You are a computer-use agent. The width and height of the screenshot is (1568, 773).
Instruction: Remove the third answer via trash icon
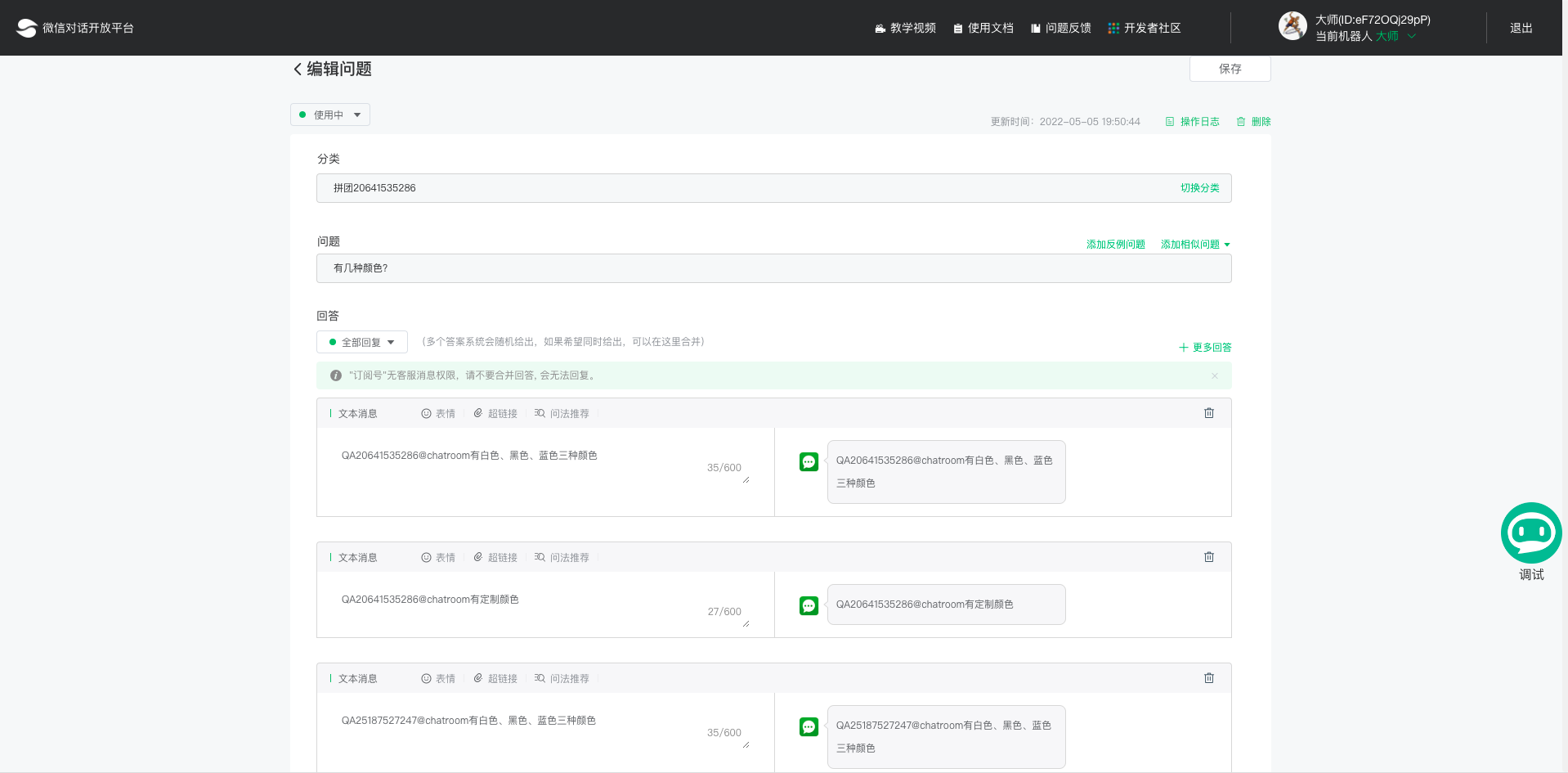click(1208, 678)
